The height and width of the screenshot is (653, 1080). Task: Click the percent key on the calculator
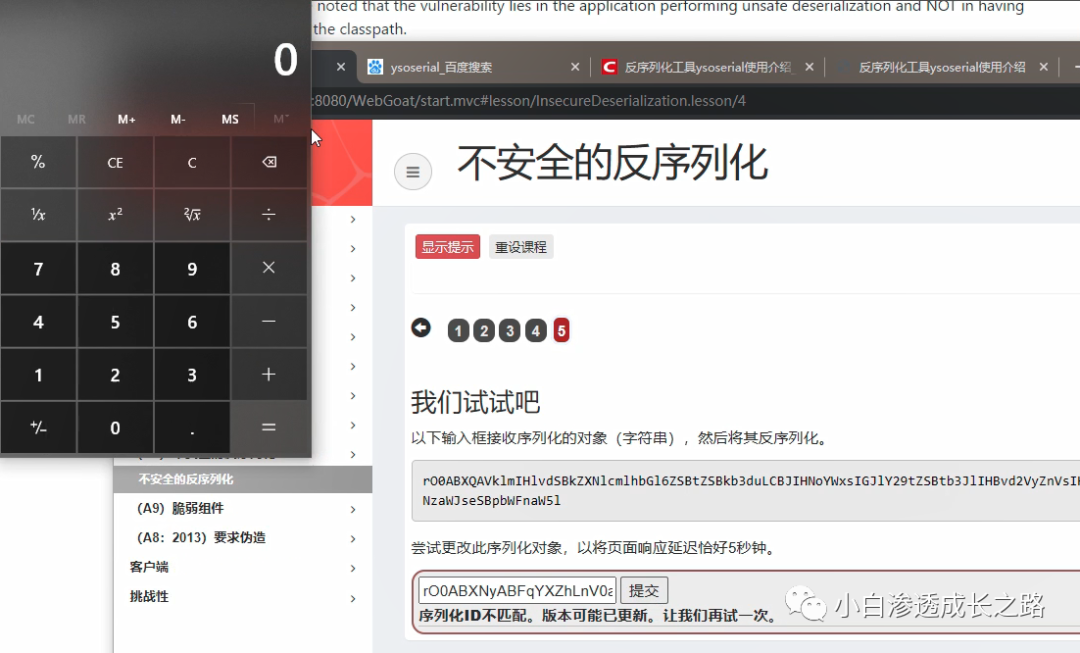[x=39, y=161]
